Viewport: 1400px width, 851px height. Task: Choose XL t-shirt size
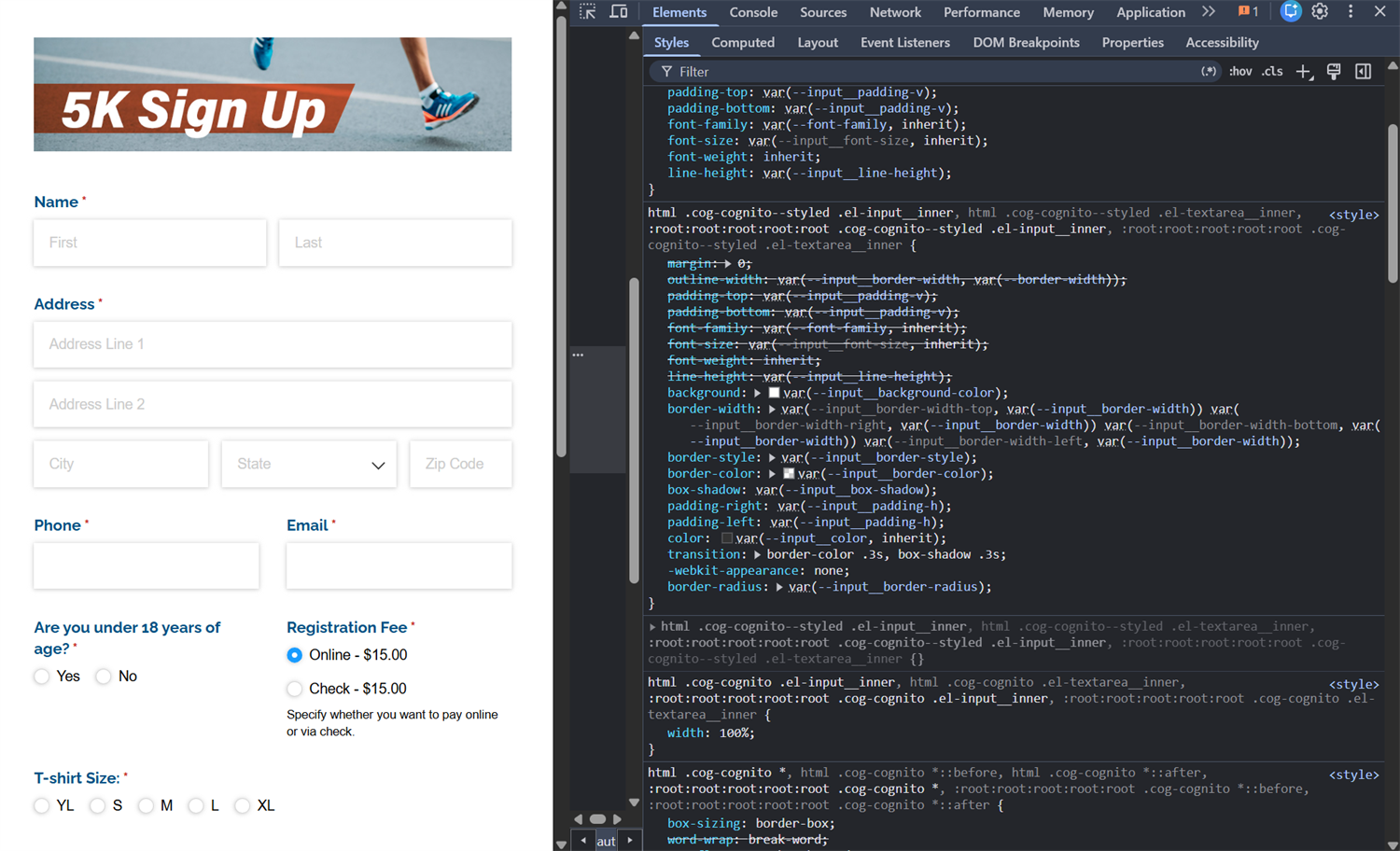(243, 805)
